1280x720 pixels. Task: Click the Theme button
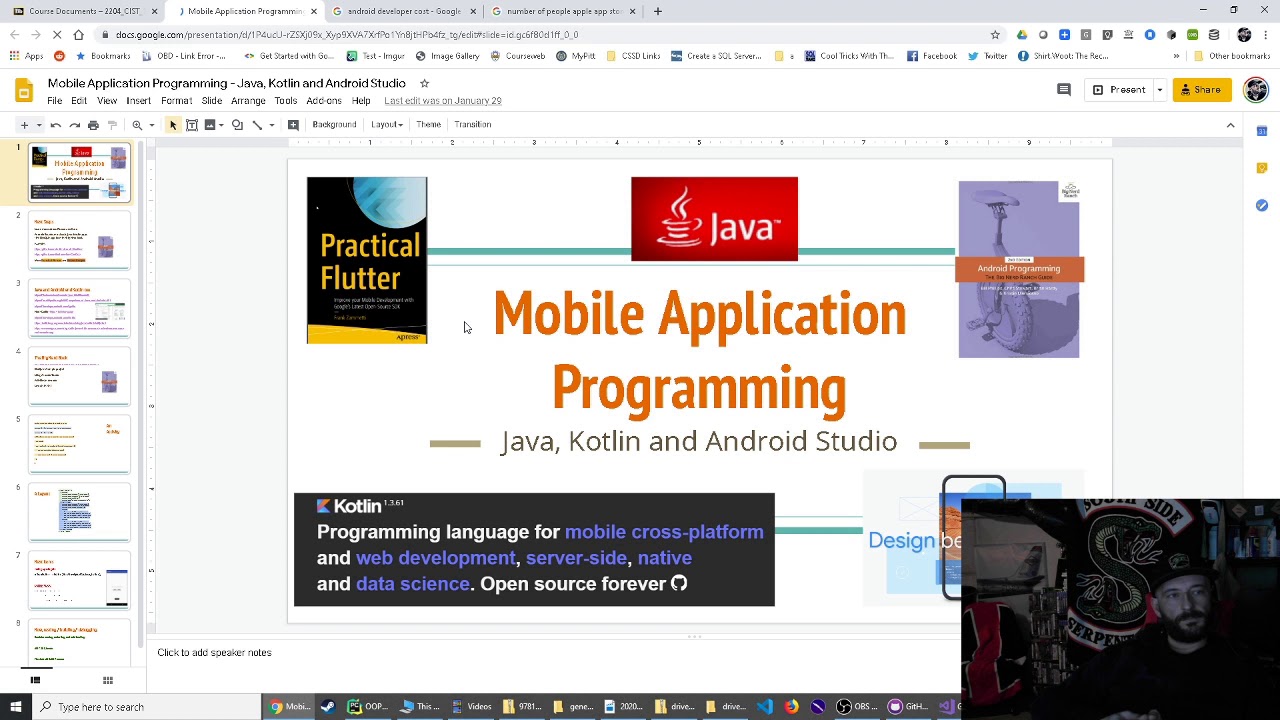428,125
